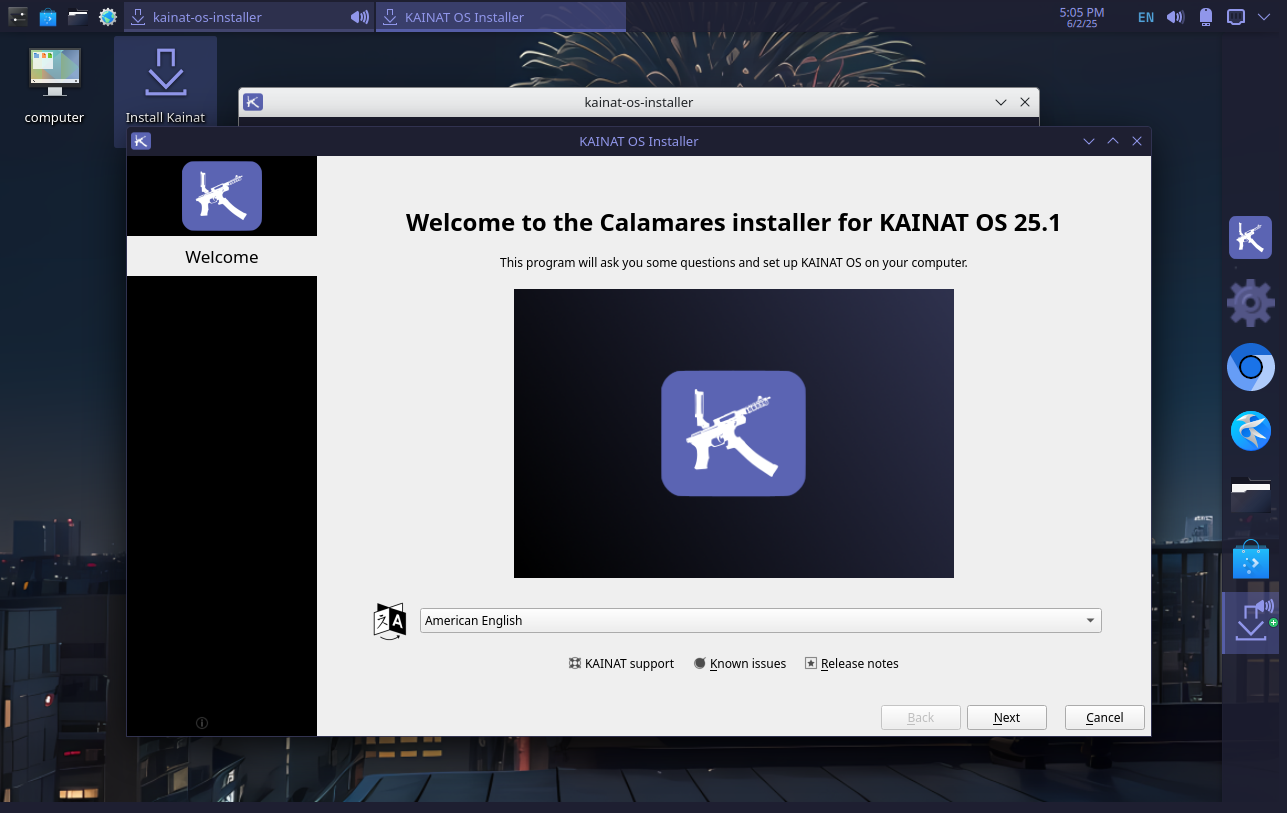The width and height of the screenshot is (1287, 813).
Task: Open System Settings gear in the dock
Action: (1250, 303)
